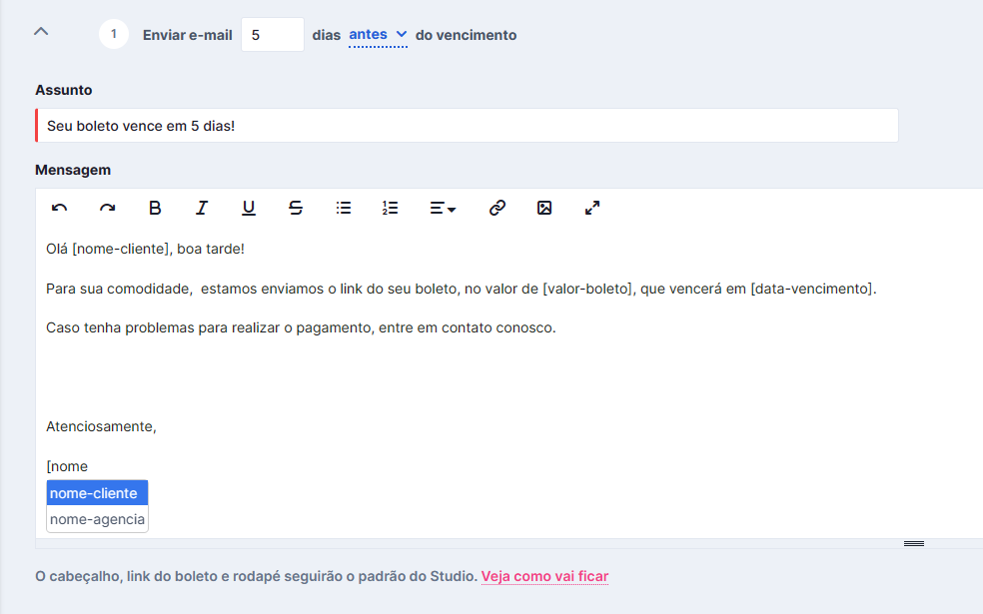Screen dimensions: 983x614
Task: Toggle italic formatting
Action: (201, 208)
